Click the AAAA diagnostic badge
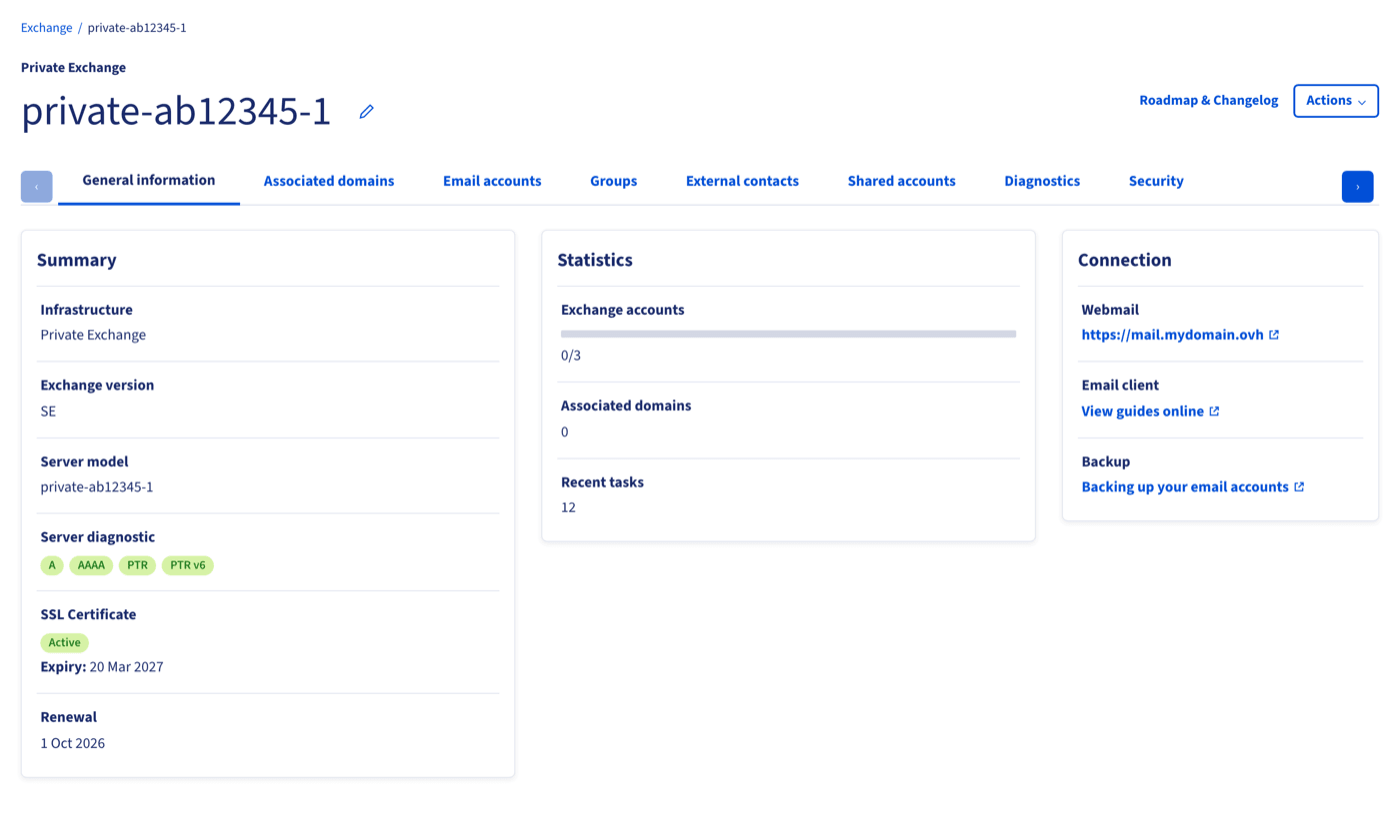 pyautogui.click(x=91, y=565)
